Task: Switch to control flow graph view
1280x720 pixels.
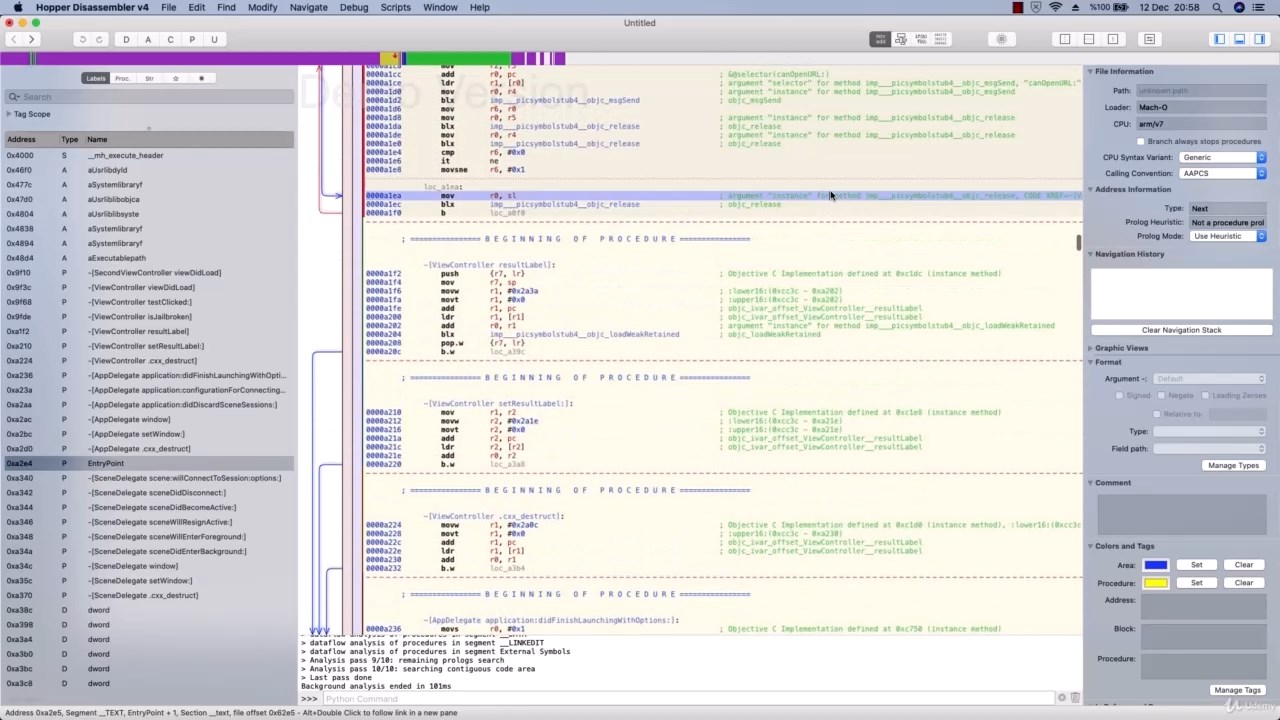Action: point(901,39)
